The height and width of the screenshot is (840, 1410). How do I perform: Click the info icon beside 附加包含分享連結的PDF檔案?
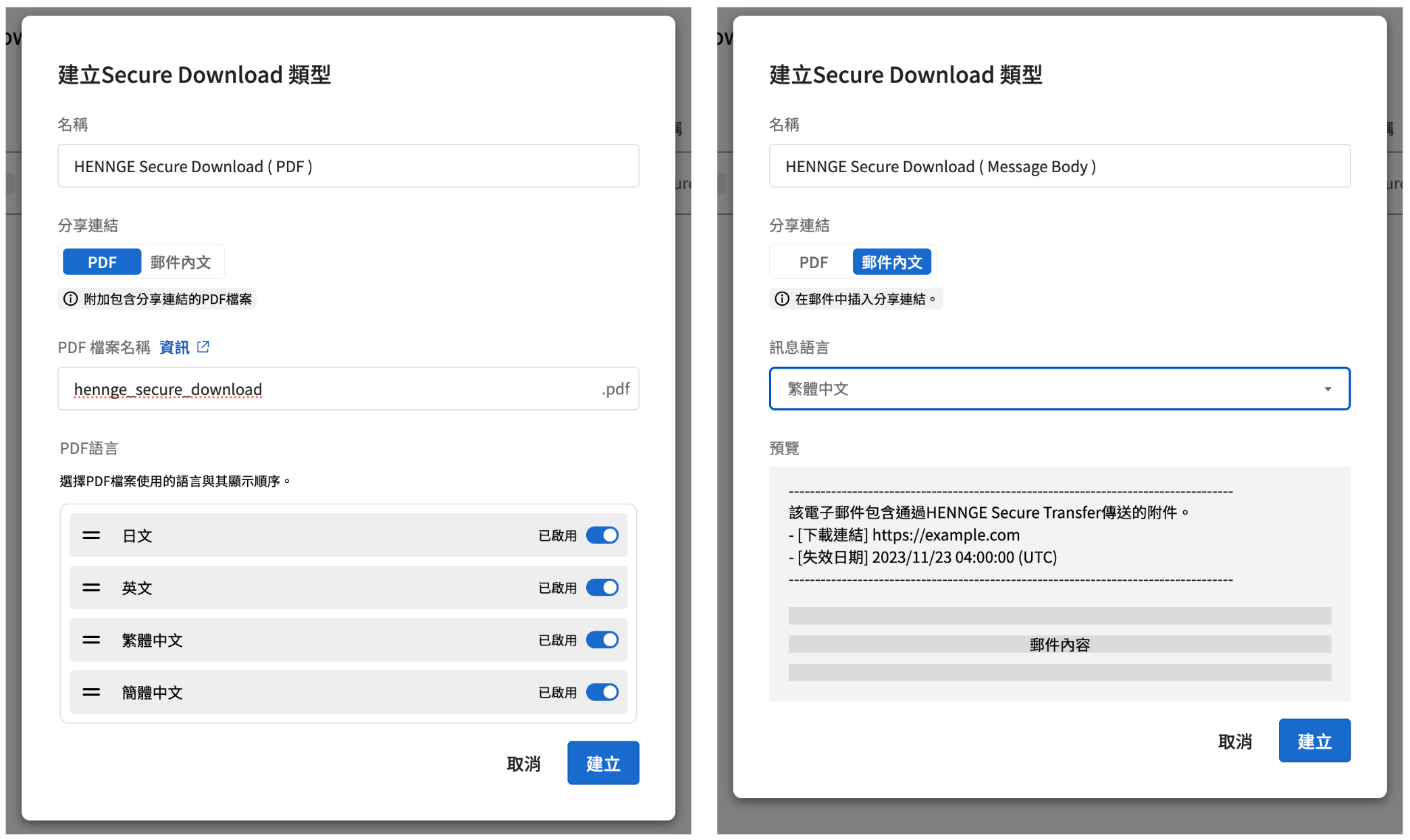(x=70, y=298)
